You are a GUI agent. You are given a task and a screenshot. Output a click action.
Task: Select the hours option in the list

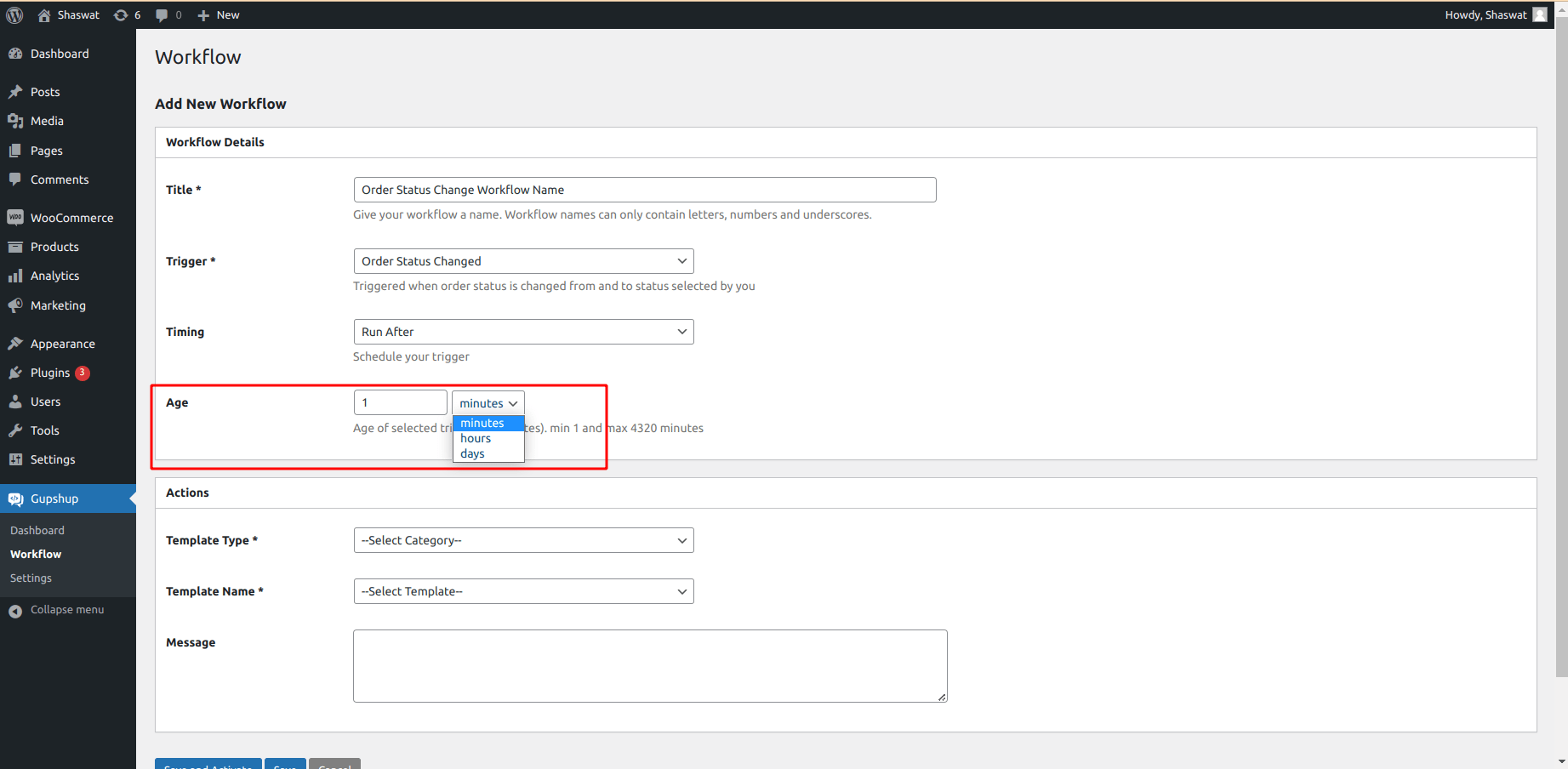click(x=488, y=439)
